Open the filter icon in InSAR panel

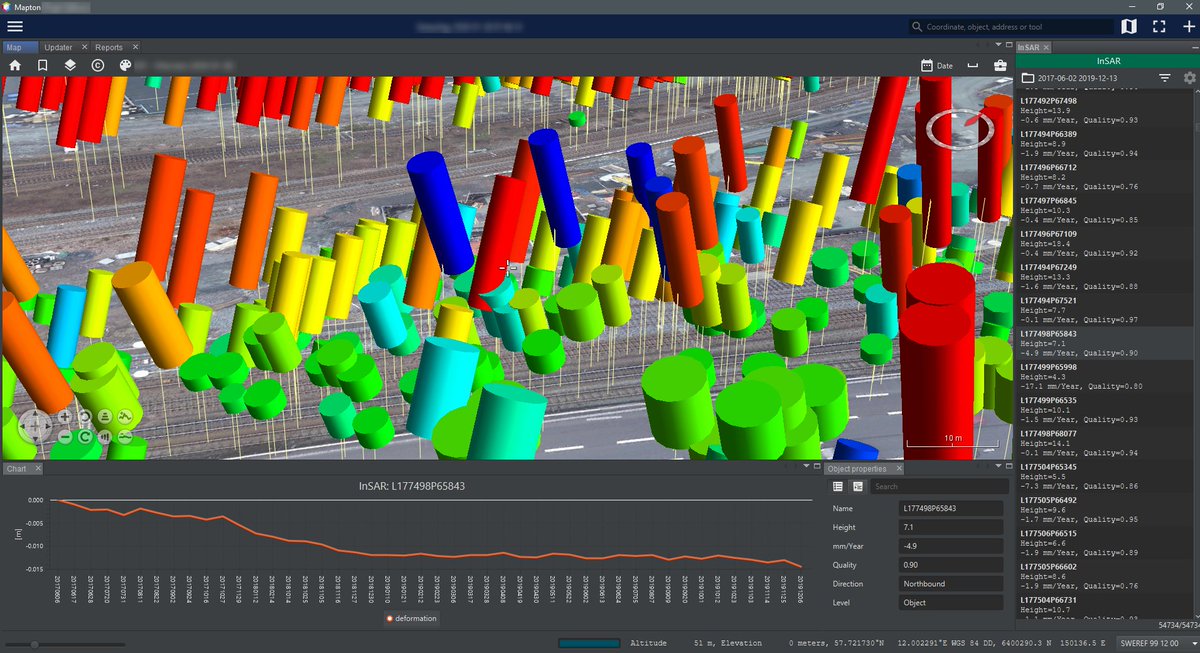[x=1165, y=78]
